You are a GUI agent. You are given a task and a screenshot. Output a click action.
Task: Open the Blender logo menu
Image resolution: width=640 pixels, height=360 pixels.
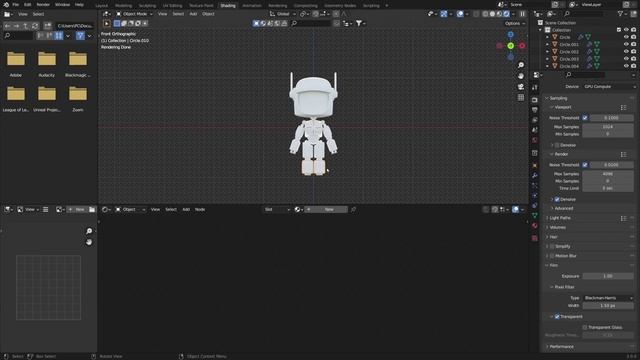pyautogui.click(x=6, y=4)
